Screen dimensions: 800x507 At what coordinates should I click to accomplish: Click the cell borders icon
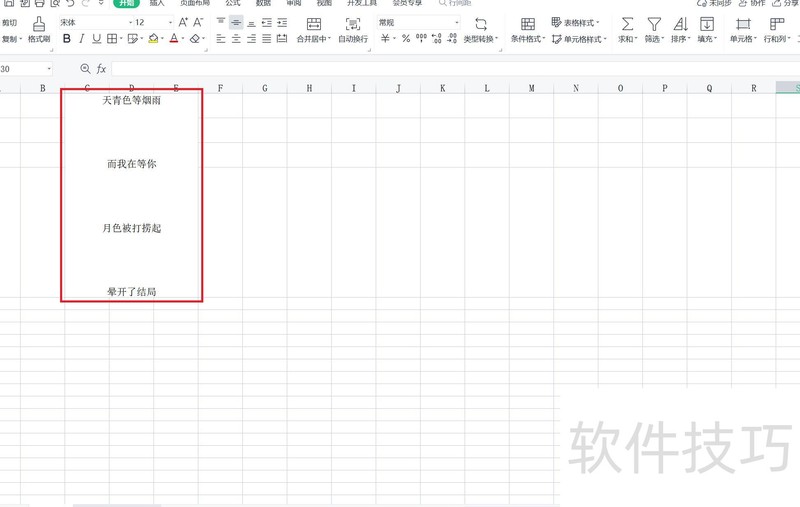(x=112, y=39)
